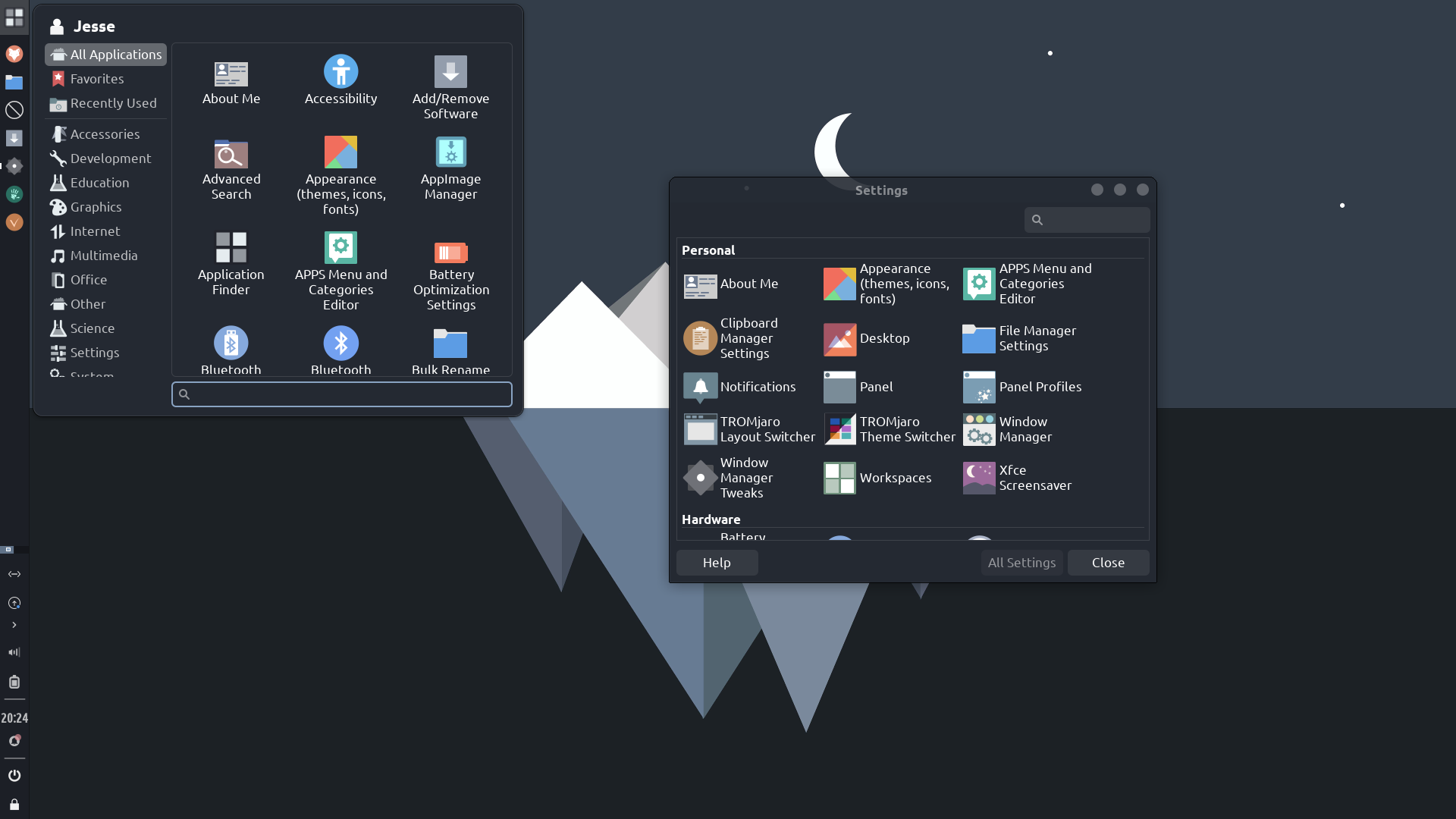Launch TROMjaro Layout Switcher
The width and height of the screenshot is (1456, 819).
pos(749,429)
